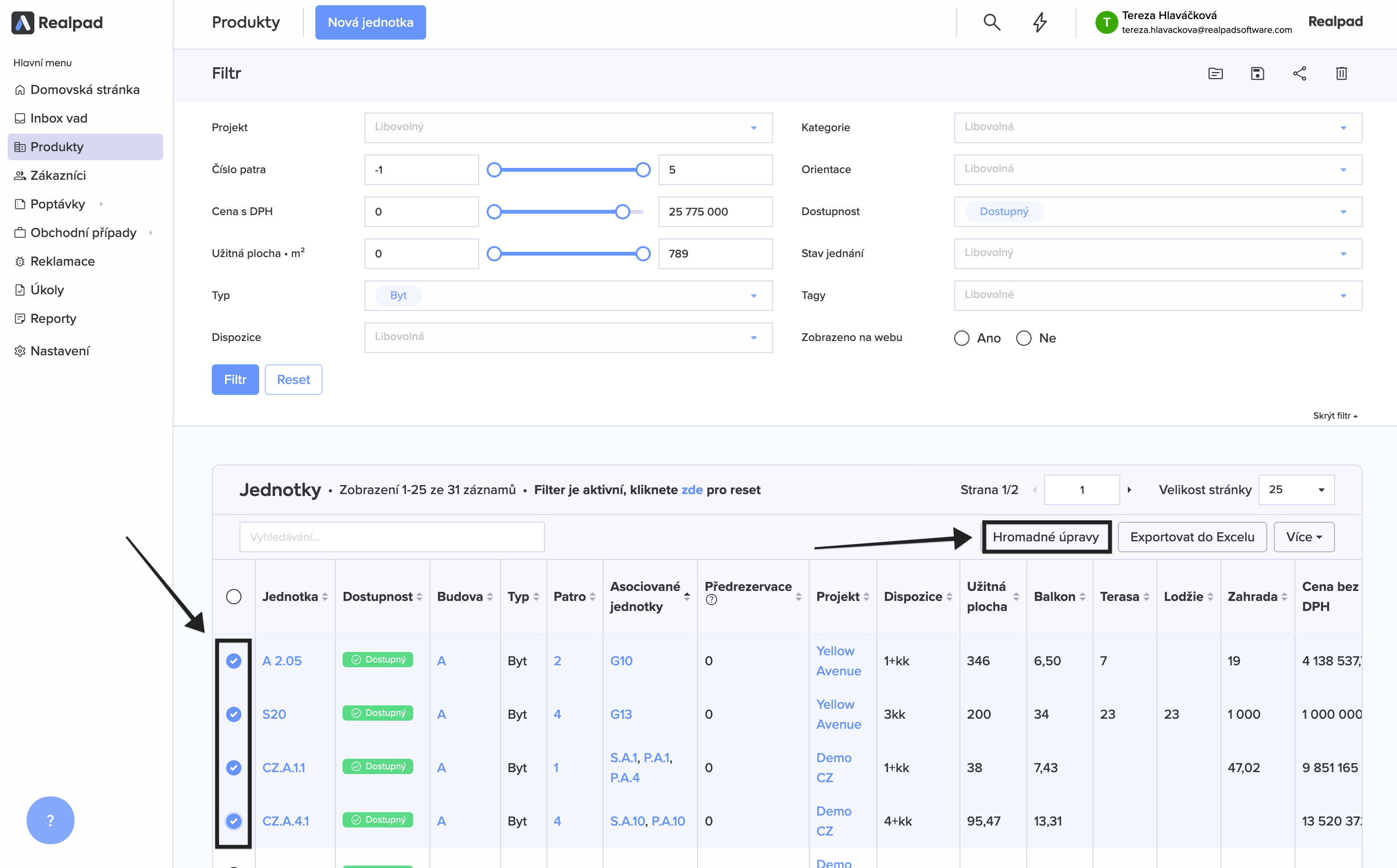The width and height of the screenshot is (1397, 868).
Task: Click the Hromadné úpravy button
Action: pos(1045,537)
